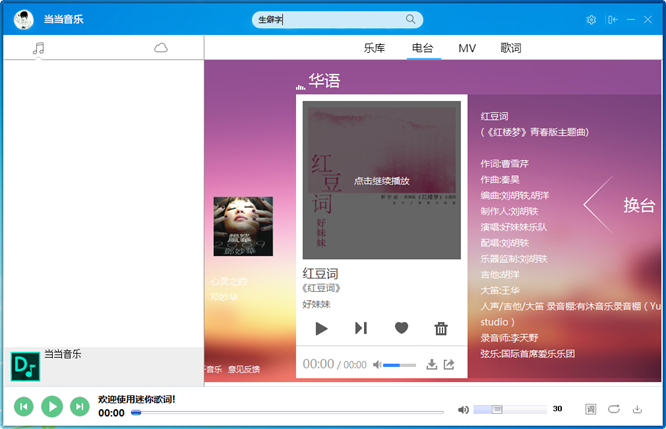Mute main volume speaker icon

[463, 409]
